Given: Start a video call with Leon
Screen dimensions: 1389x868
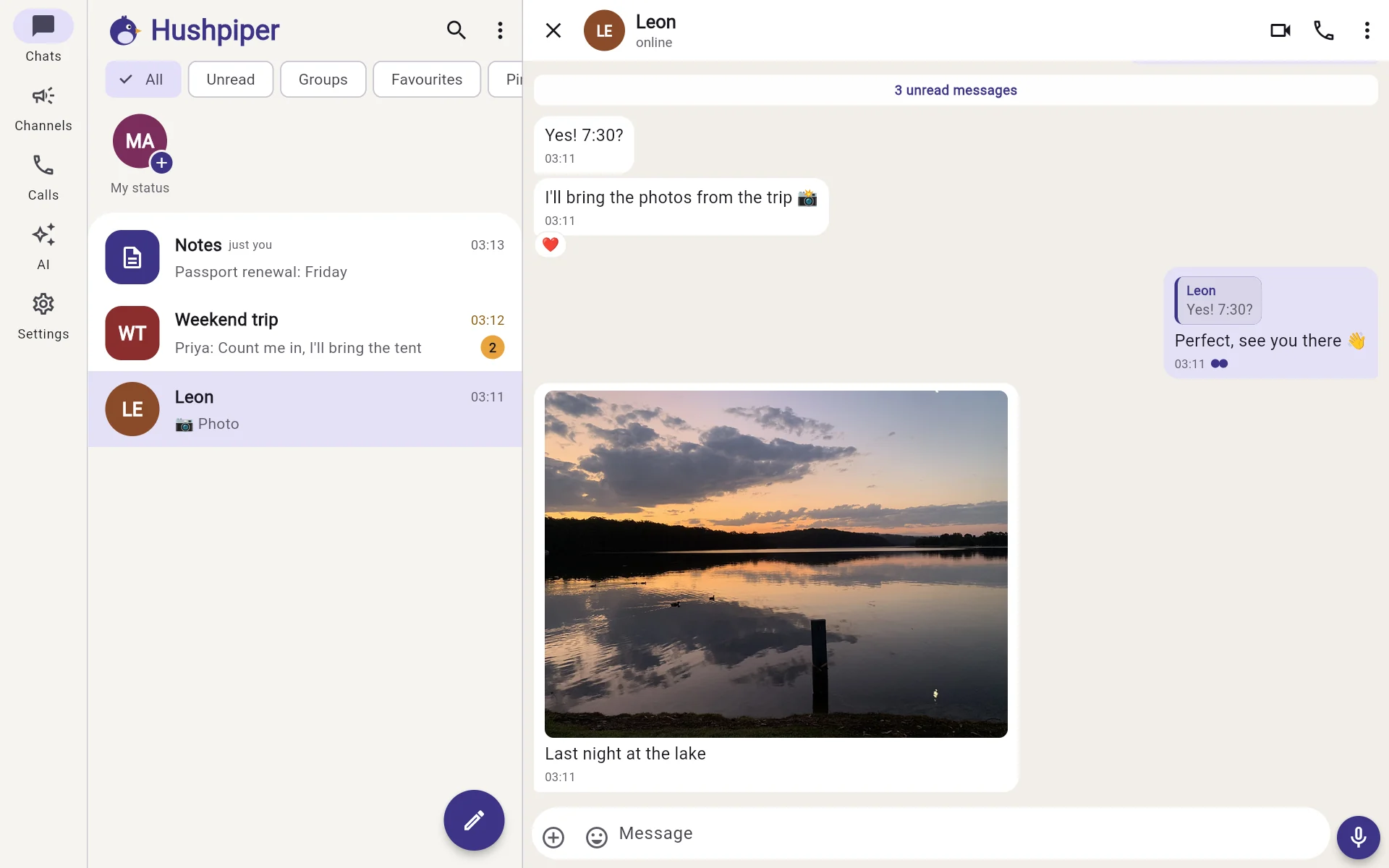Looking at the screenshot, I should pos(1280,30).
